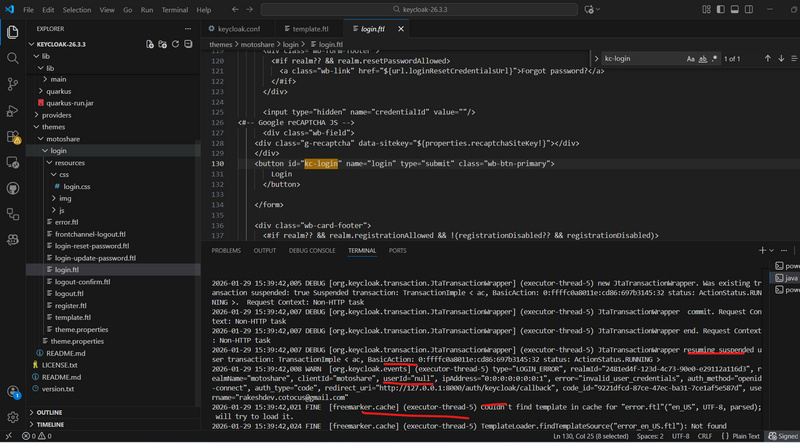Go to previous match in find widget
Image resolution: width=800 pixels, height=443 pixels.
tap(768, 59)
